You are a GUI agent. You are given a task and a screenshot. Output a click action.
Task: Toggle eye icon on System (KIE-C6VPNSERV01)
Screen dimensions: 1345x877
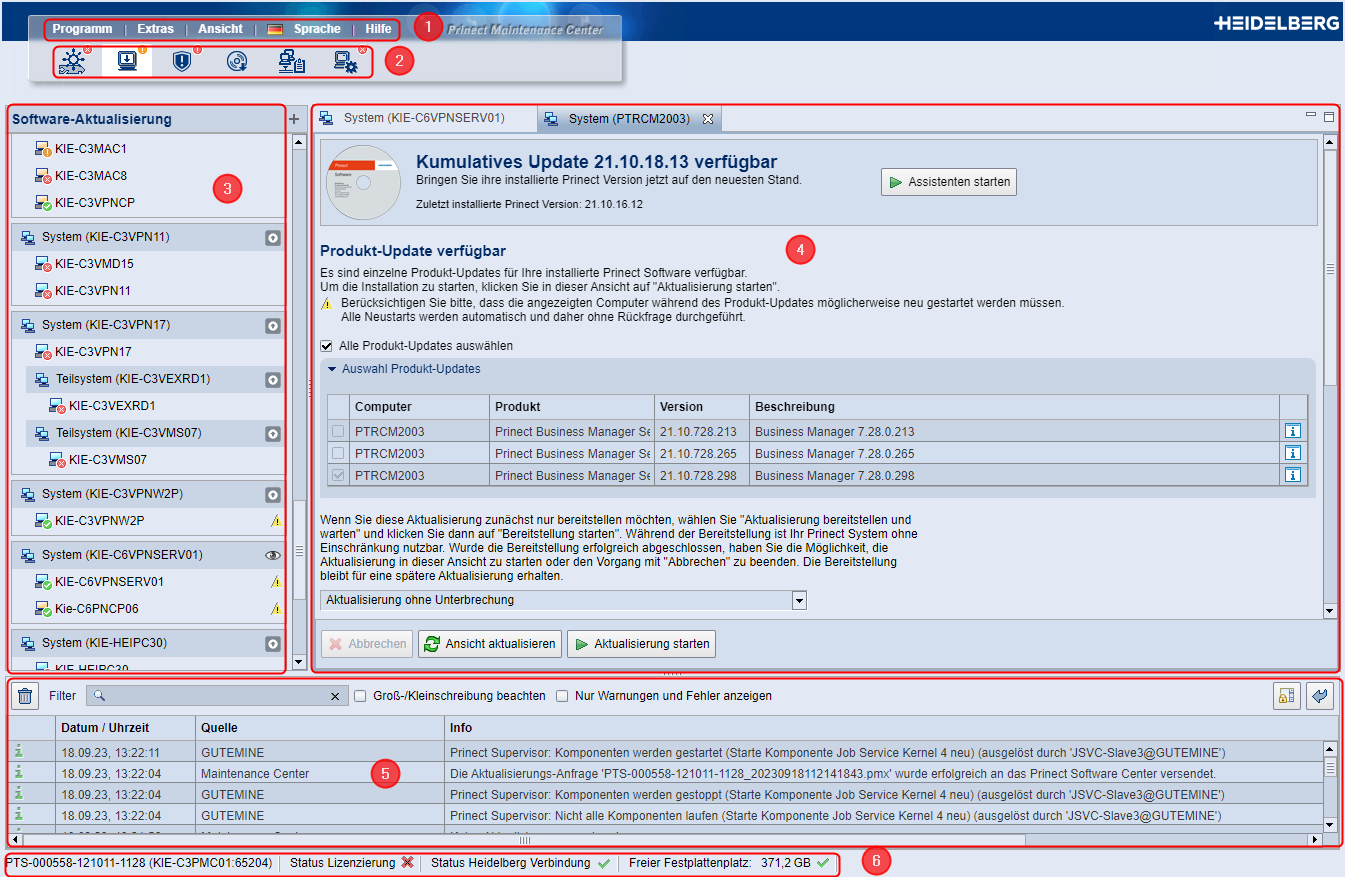273,555
